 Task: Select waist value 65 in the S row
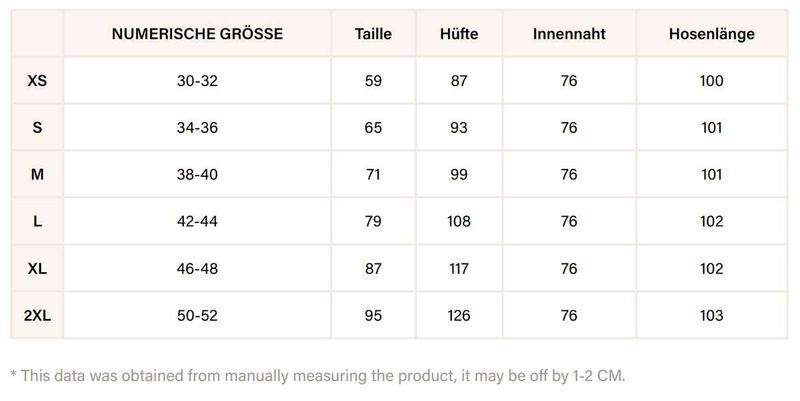(373, 127)
